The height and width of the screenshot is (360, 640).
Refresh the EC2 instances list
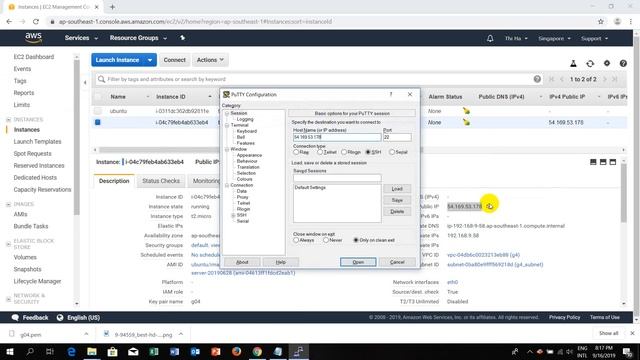click(x=590, y=63)
